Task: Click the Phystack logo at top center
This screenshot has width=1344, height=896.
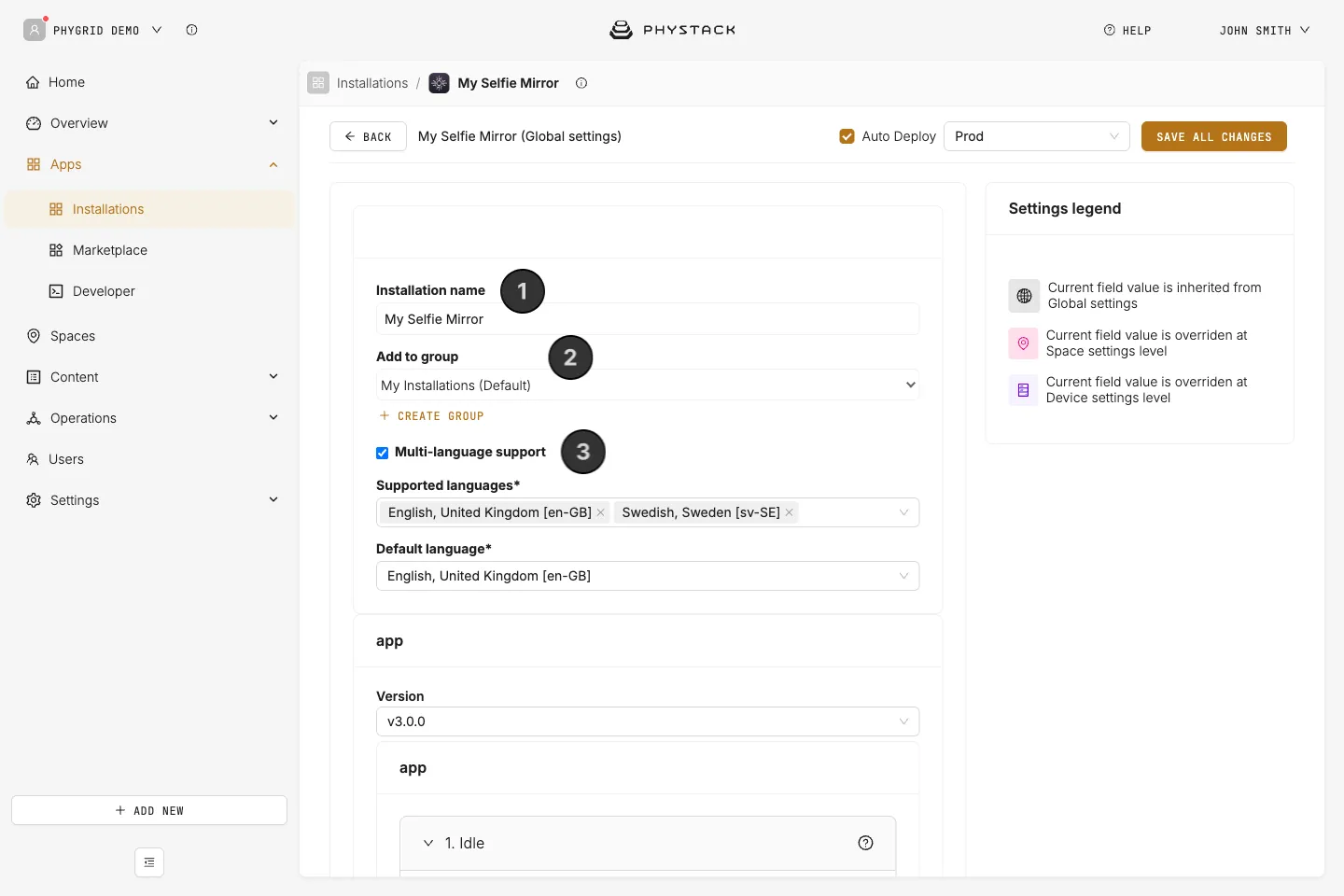Action: [672, 30]
